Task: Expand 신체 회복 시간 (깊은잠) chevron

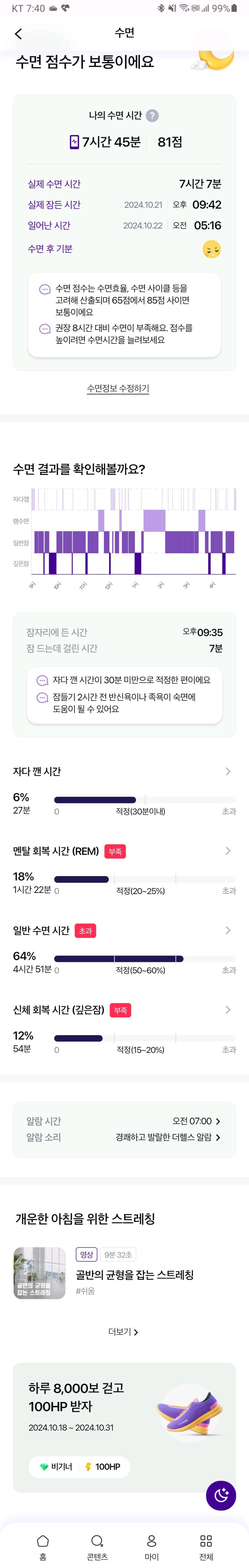Action: (x=228, y=1010)
